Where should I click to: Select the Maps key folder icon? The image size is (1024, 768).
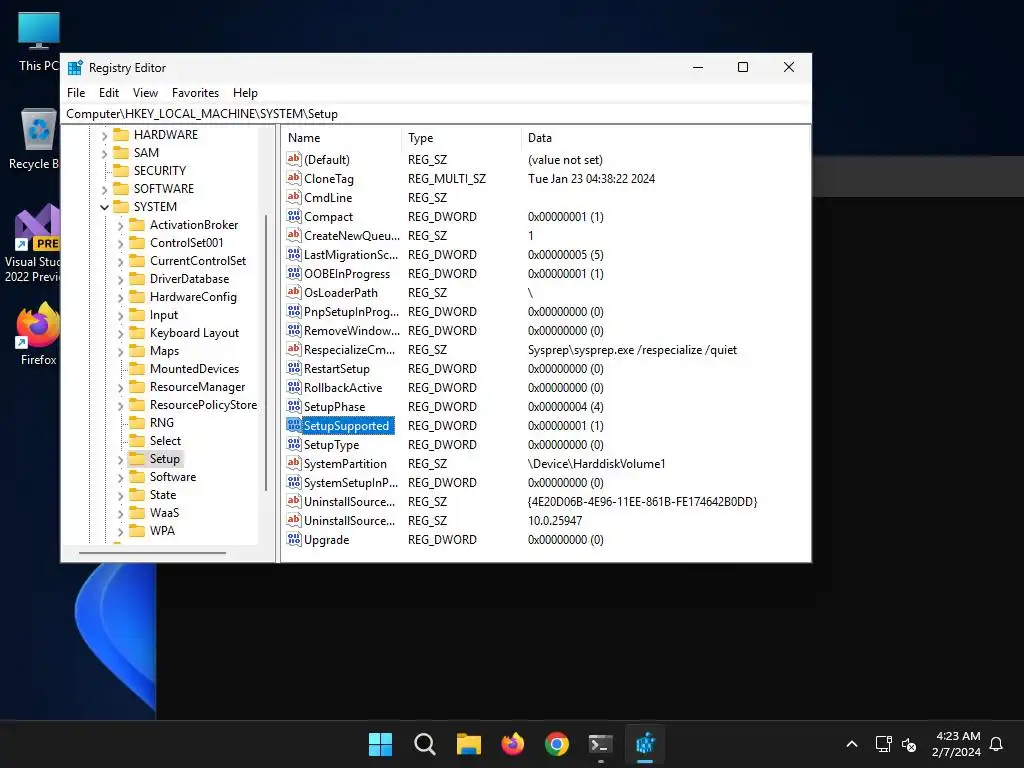coord(136,351)
